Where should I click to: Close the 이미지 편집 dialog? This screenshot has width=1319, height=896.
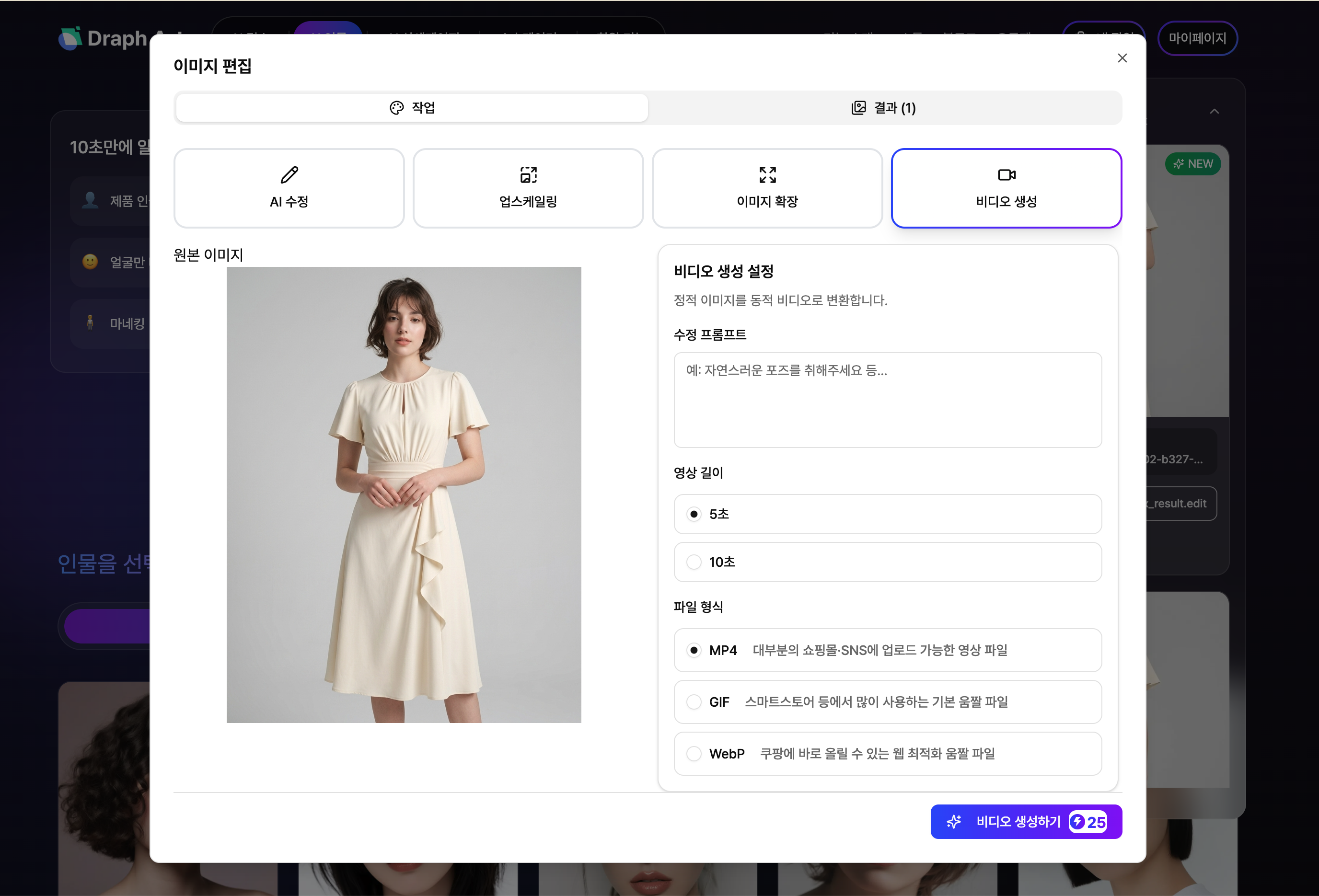pyautogui.click(x=1122, y=58)
